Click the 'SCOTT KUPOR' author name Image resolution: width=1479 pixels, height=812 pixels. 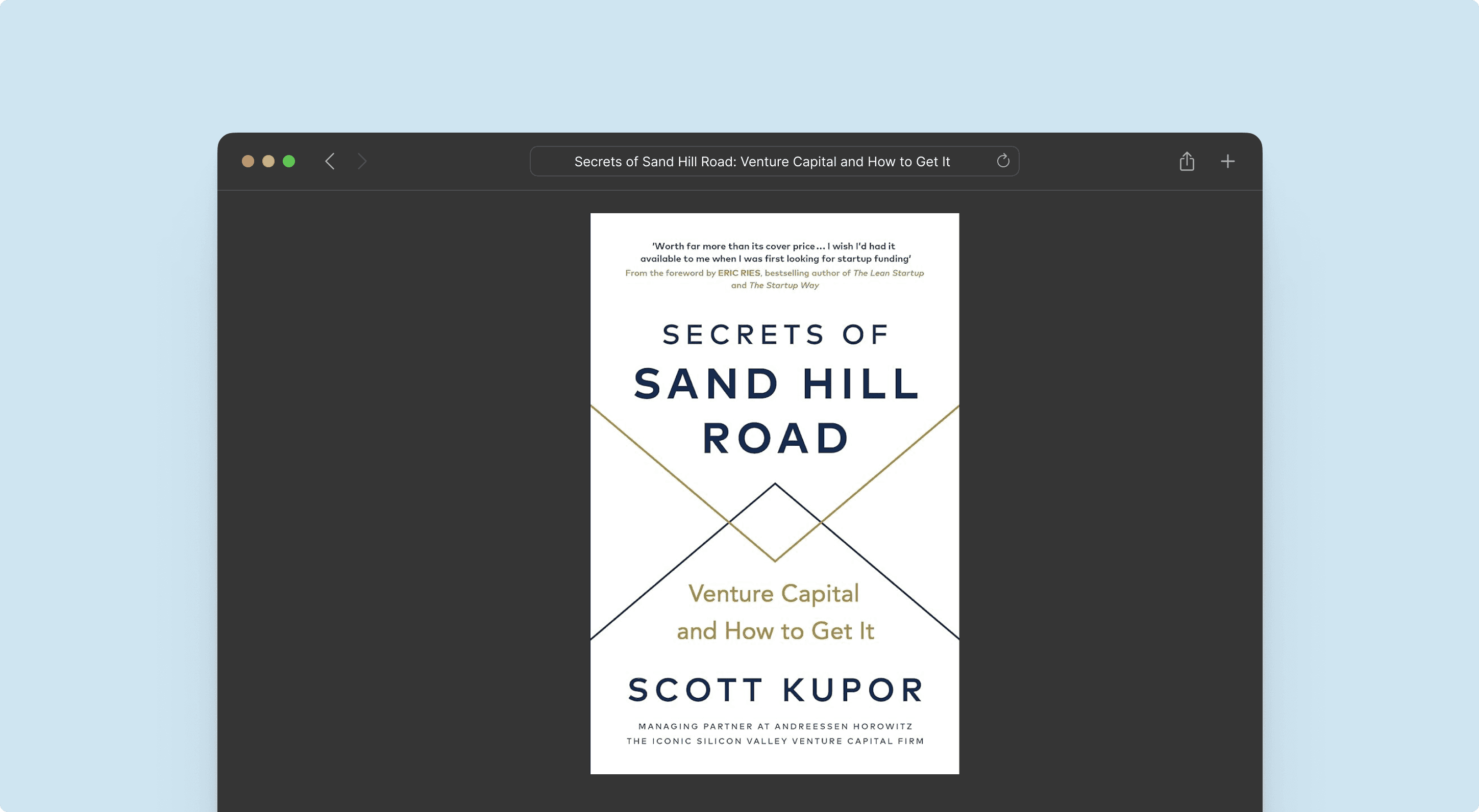pos(775,690)
